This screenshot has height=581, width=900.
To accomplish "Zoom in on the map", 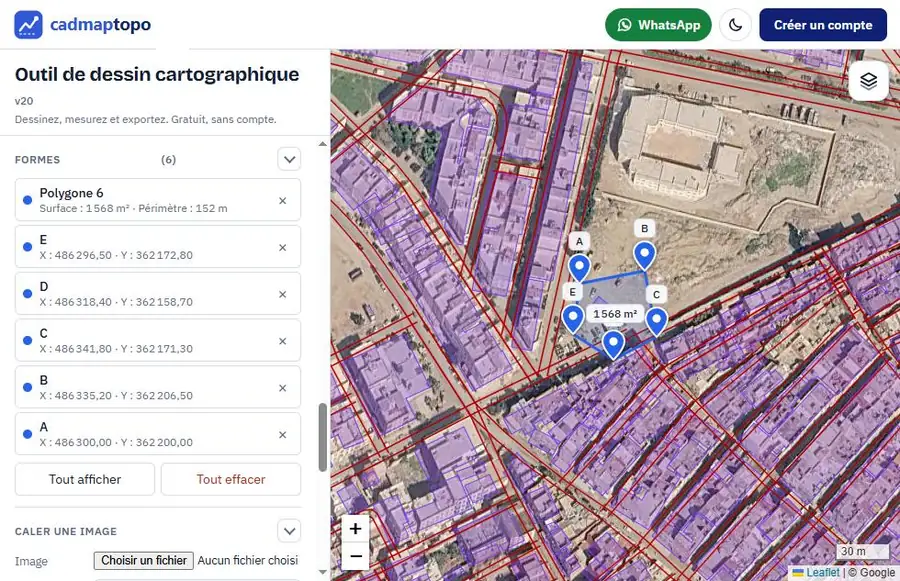I will [355, 528].
